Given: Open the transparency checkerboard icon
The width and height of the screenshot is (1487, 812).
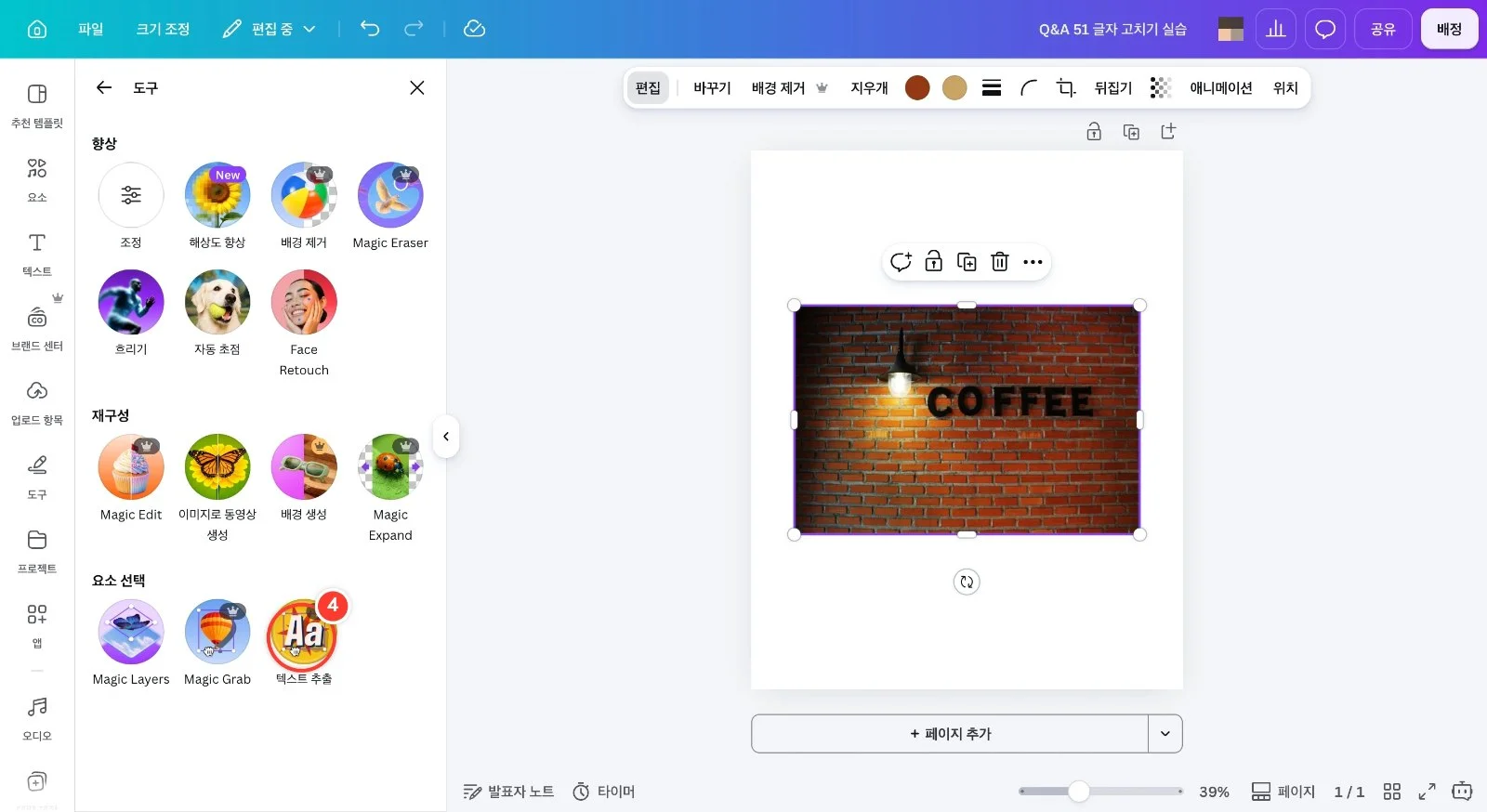Looking at the screenshot, I should 1160,87.
